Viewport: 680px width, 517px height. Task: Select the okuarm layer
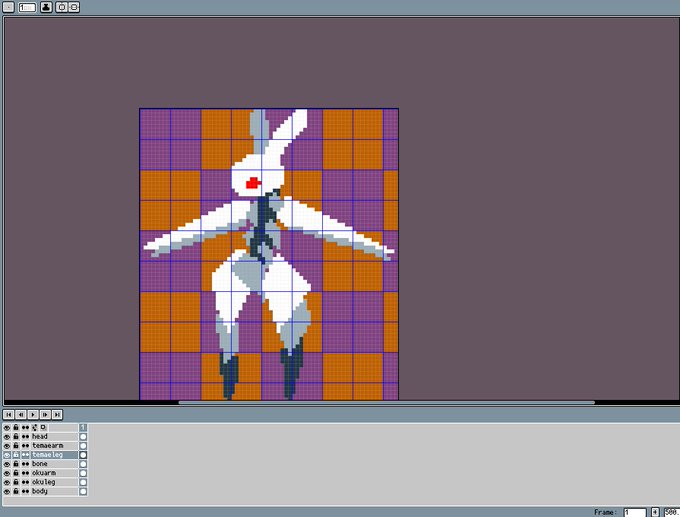(54, 473)
